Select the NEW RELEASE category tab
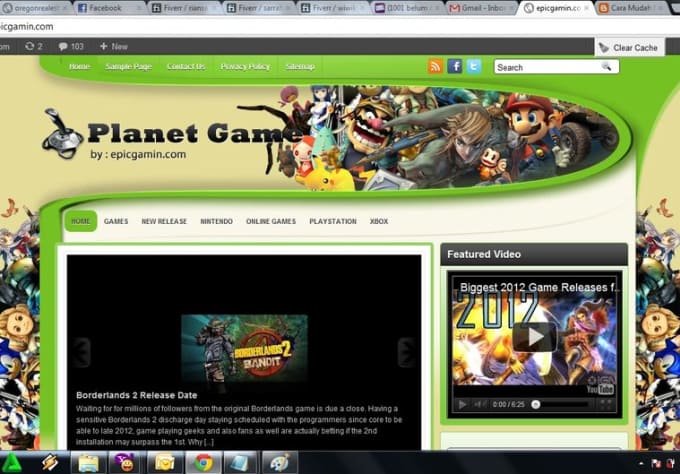Screen dimensions: 680x474 click(x=164, y=222)
